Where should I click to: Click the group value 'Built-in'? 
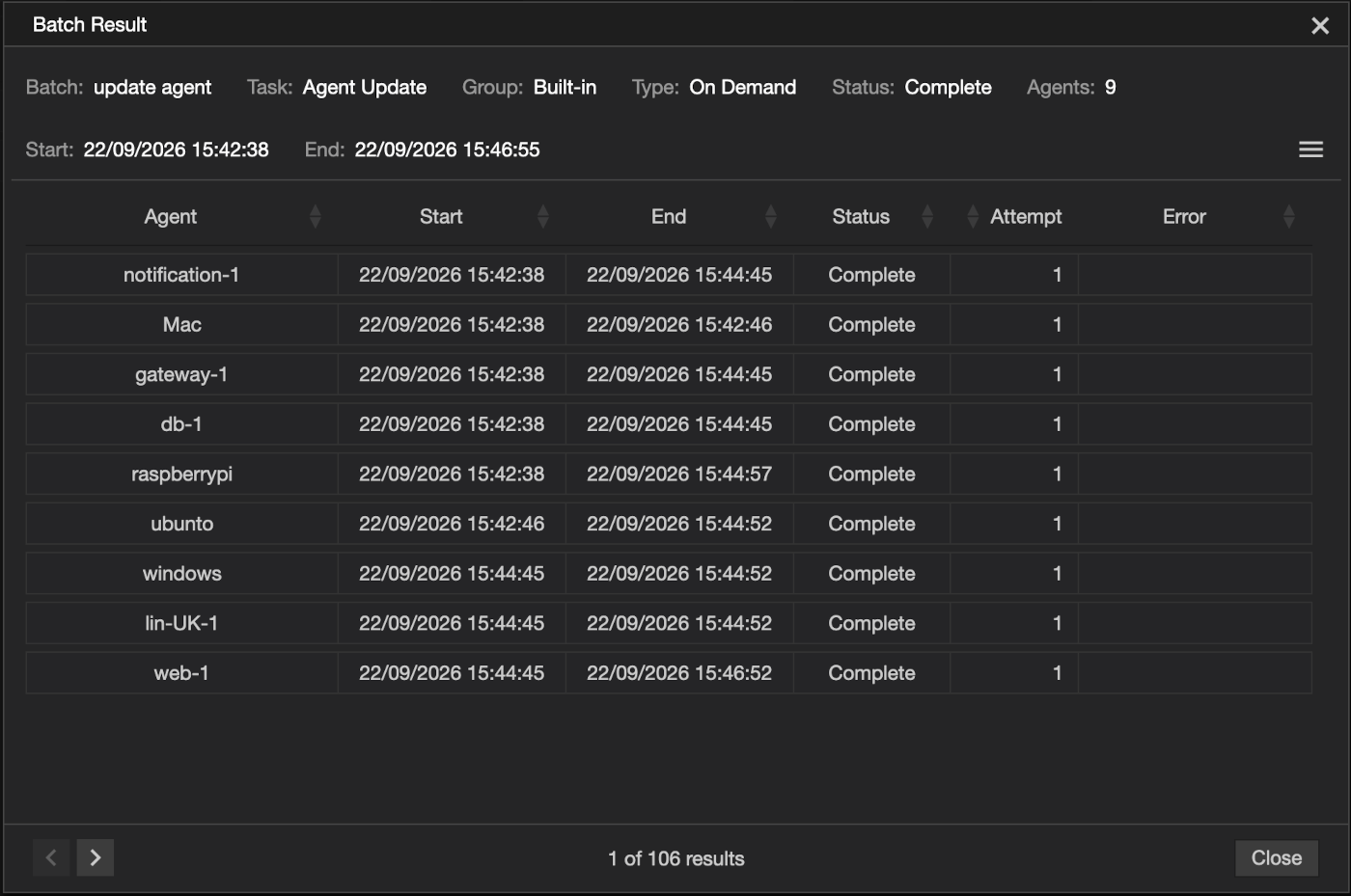pyautogui.click(x=565, y=88)
